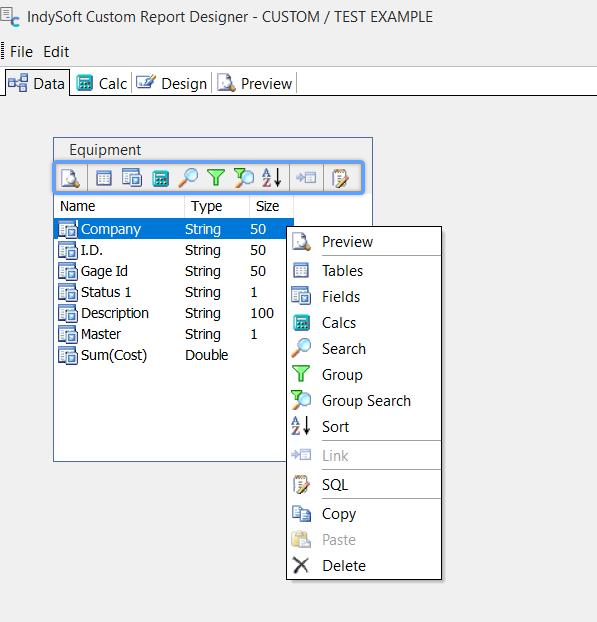Click the field icon beside Status 1
The width and height of the screenshot is (597, 622).
[x=68, y=292]
